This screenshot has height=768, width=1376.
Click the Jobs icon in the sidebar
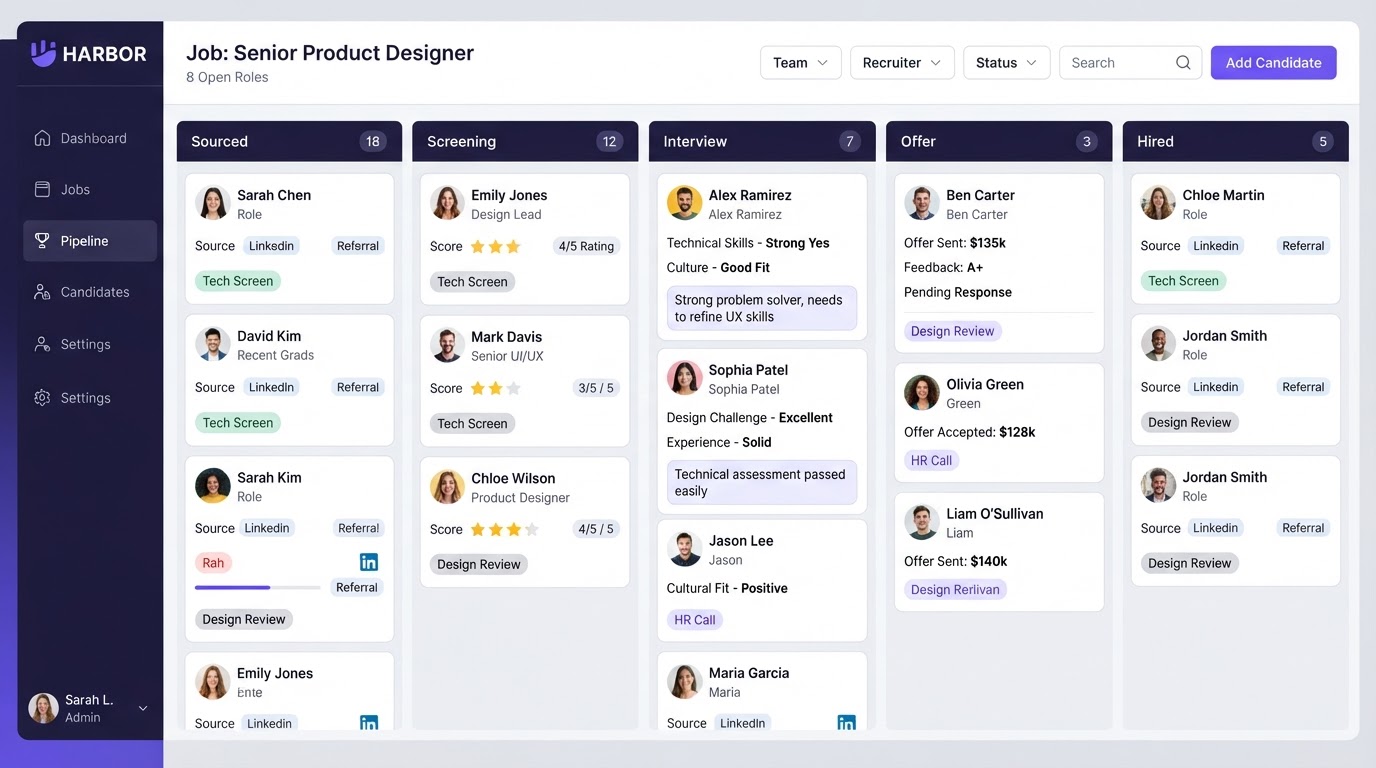coord(42,189)
